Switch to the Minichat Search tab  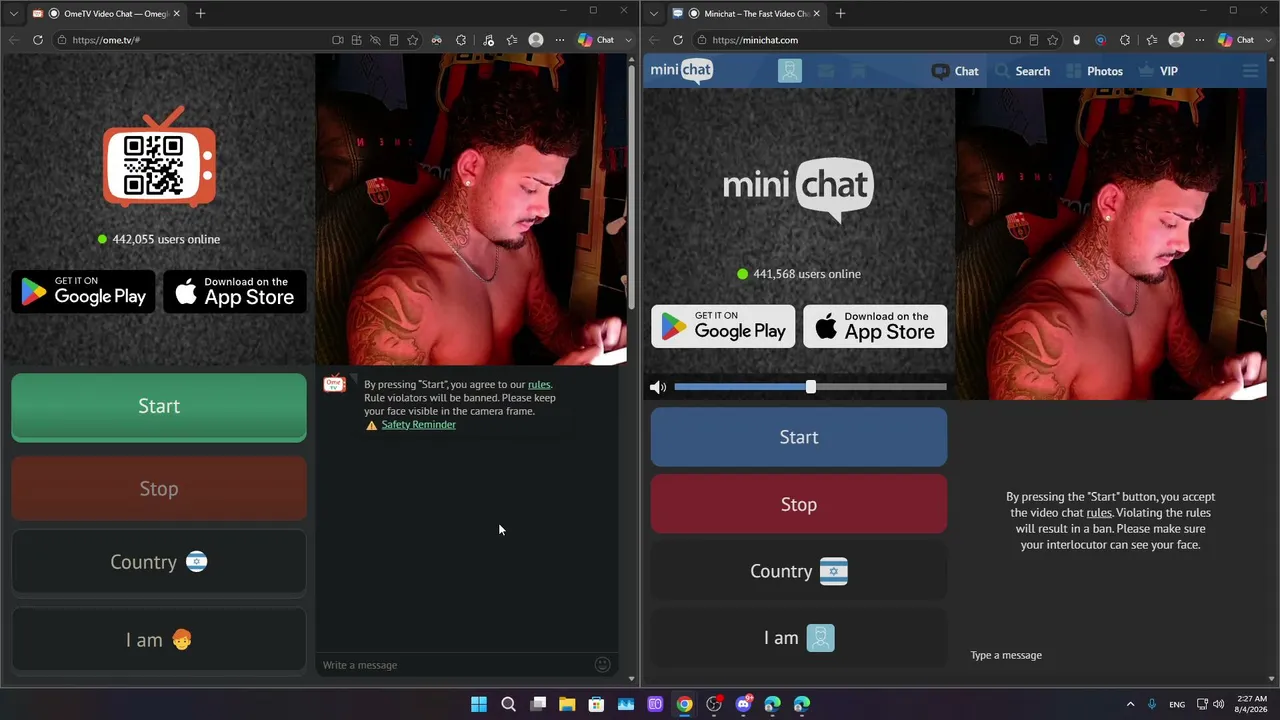1023,71
